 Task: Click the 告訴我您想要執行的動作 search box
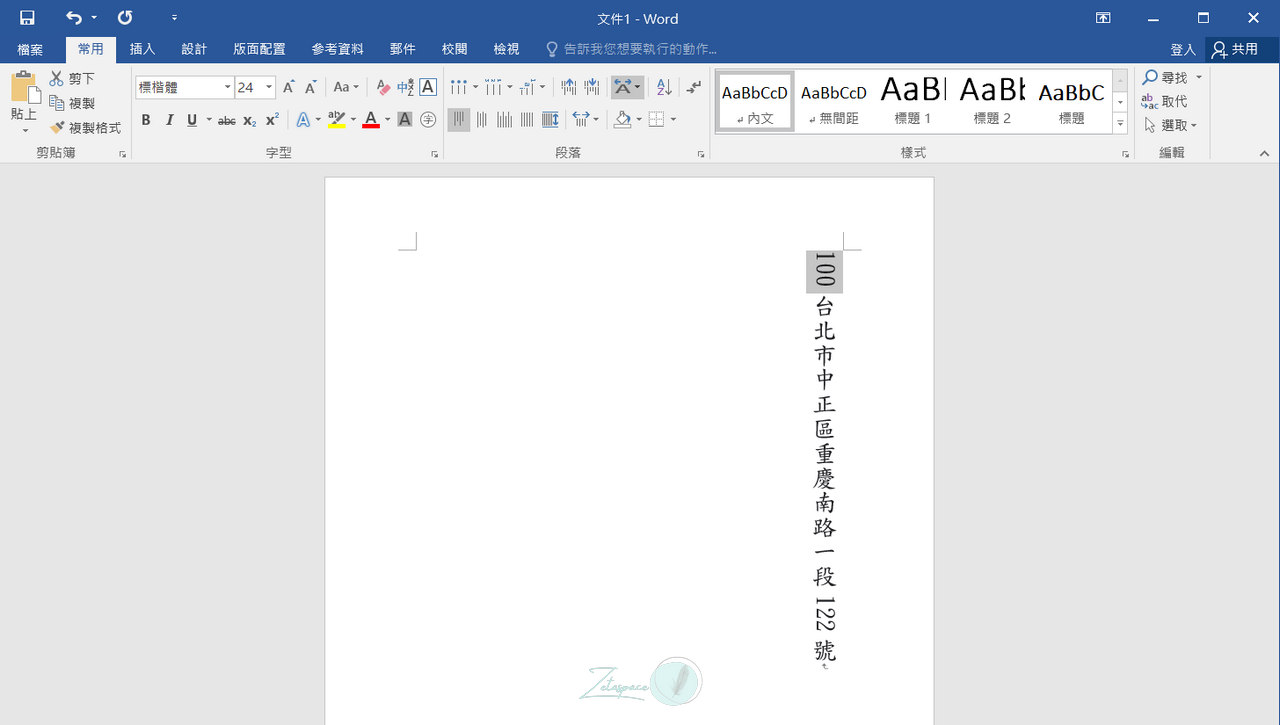click(631, 49)
